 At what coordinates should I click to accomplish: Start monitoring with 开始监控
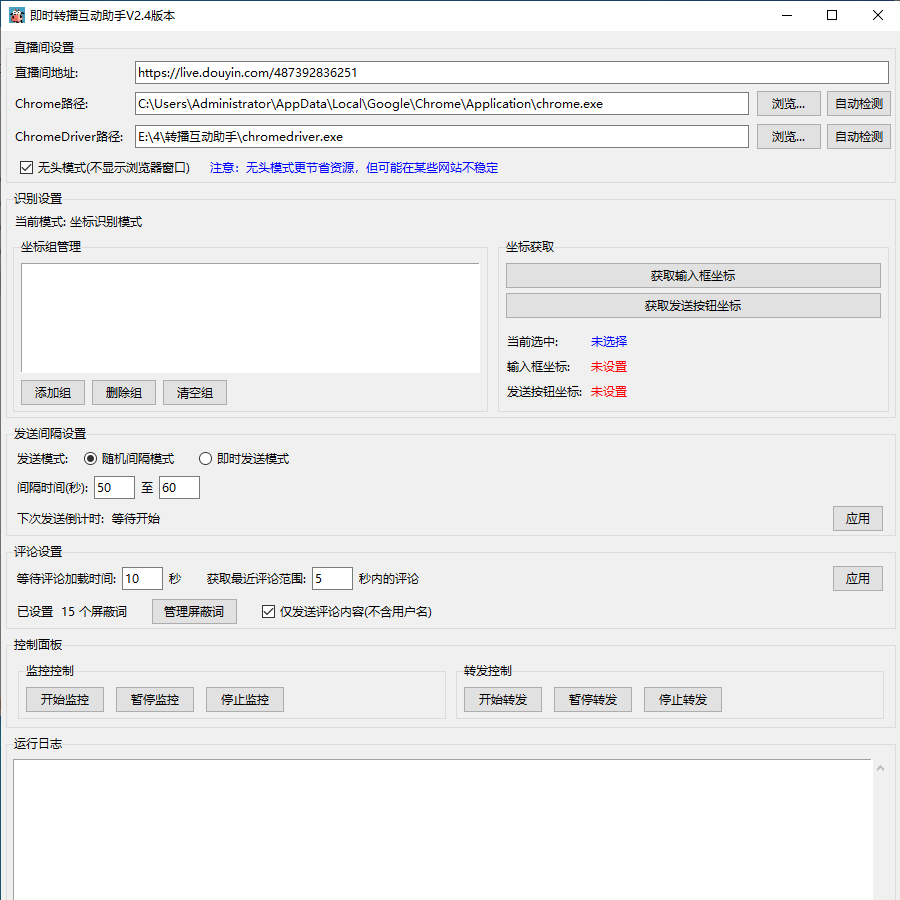coord(65,700)
